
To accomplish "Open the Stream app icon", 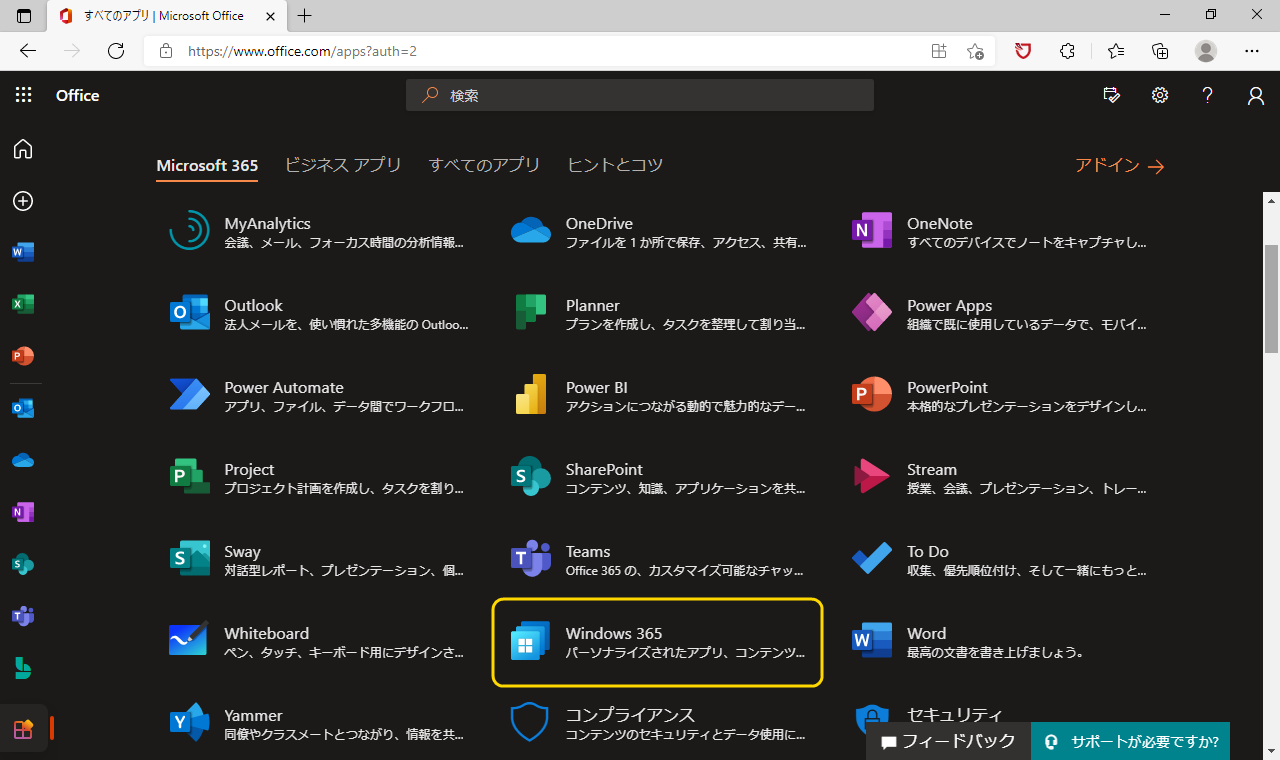I will point(872,476).
